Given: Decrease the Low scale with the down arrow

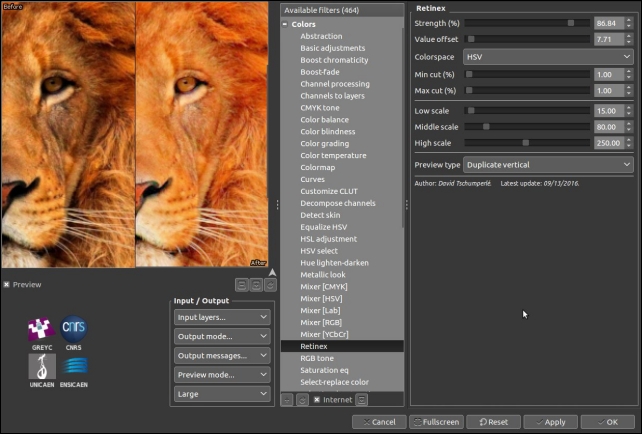Looking at the screenshot, I should click(x=629, y=114).
